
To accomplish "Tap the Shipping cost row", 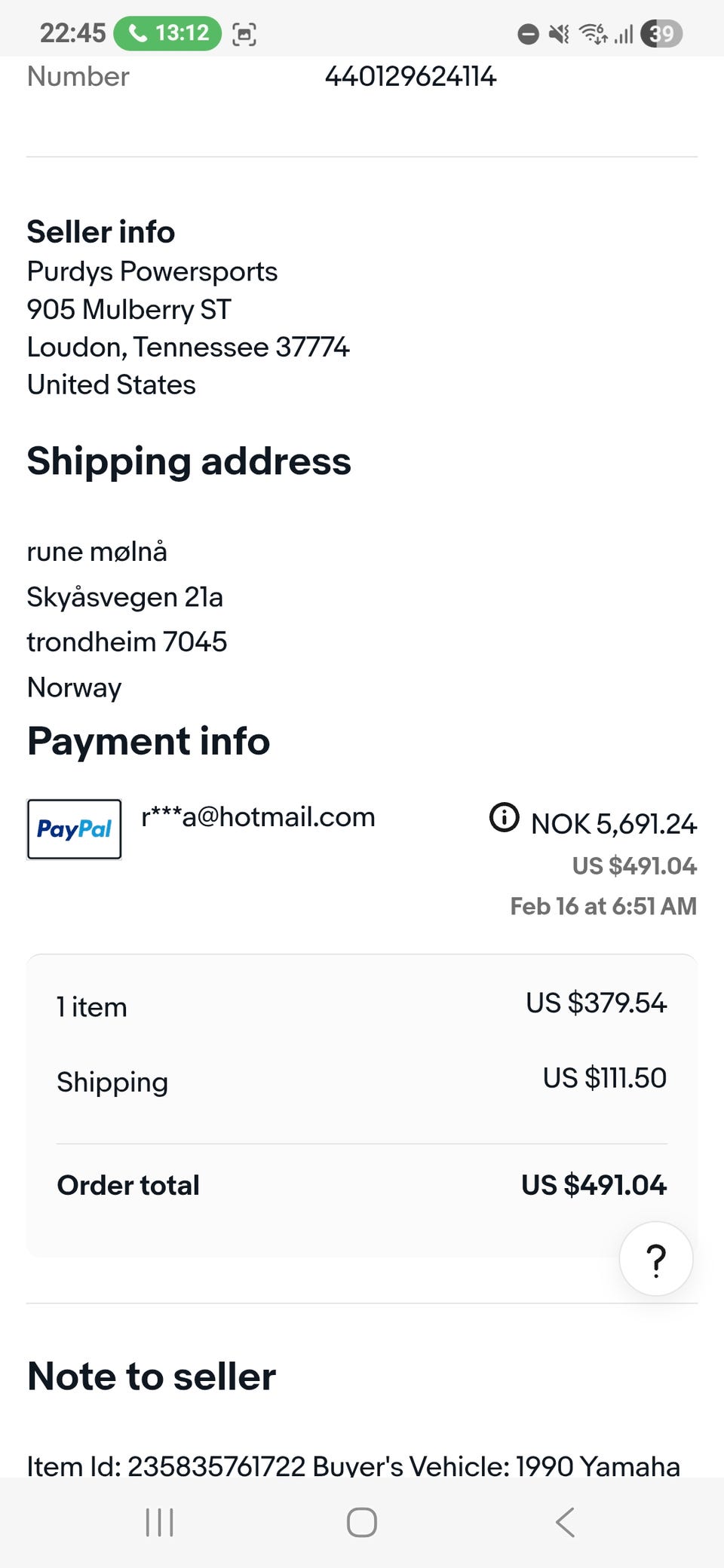I will [361, 1080].
